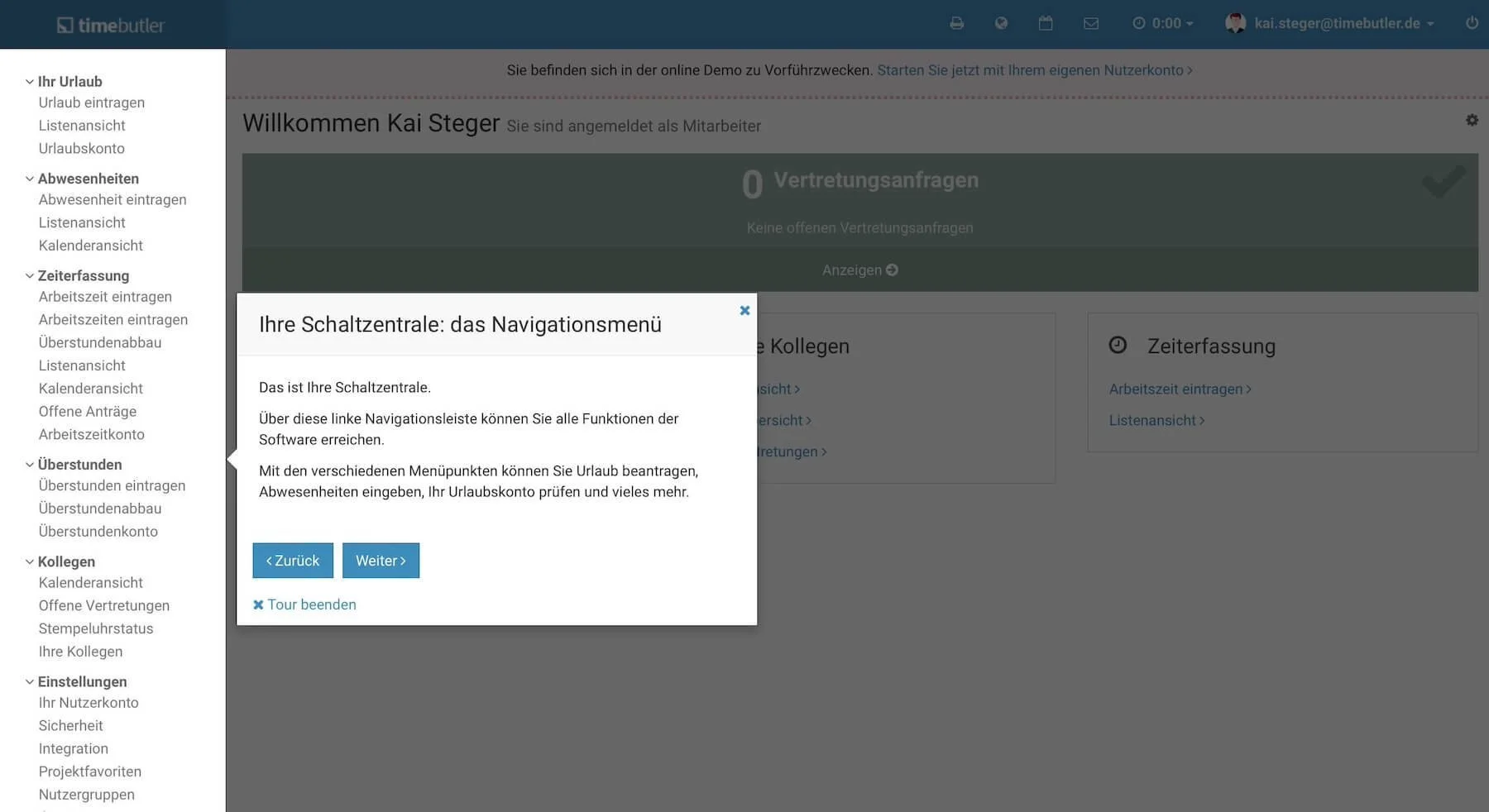1489x812 pixels.
Task: Open Urlaubskonto
Action: (82, 149)
